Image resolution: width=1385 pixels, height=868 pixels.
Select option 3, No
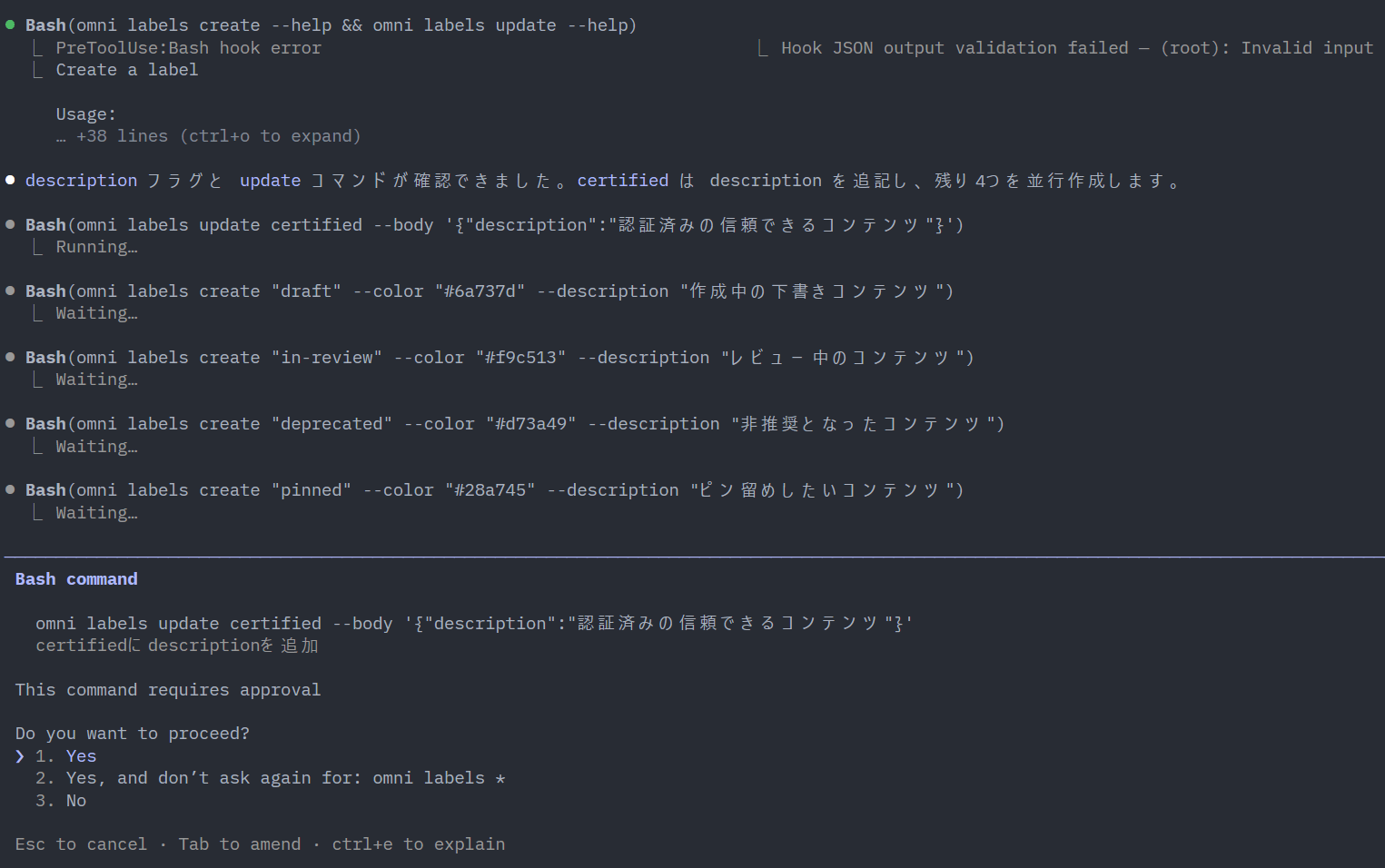(x=75, y=801)
